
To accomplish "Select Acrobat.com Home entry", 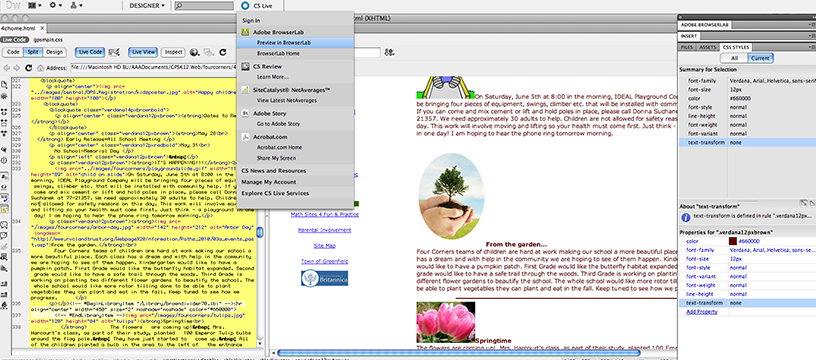I will tap(279, 147).
